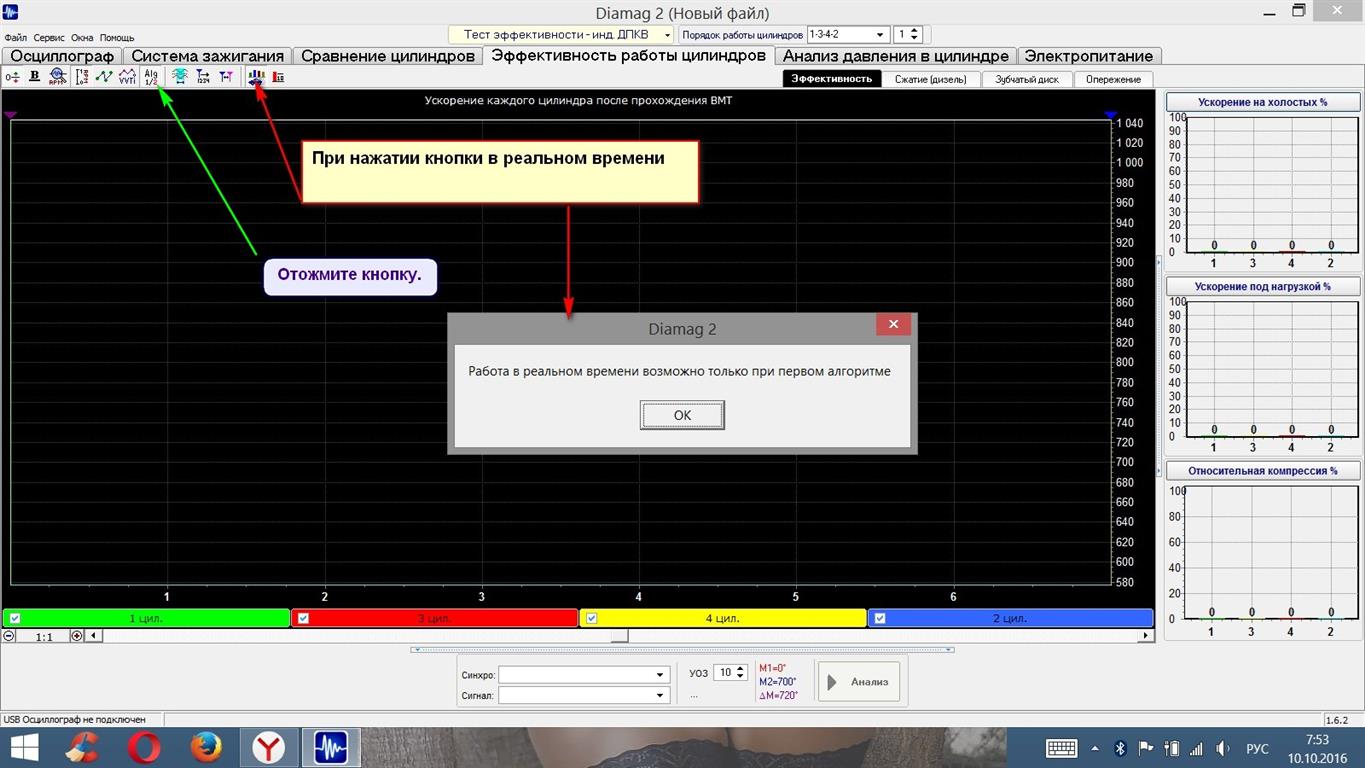Open the on-screen keyboard tray icon
This screenshot has width=1365, height=768.
click(1061, 749)
